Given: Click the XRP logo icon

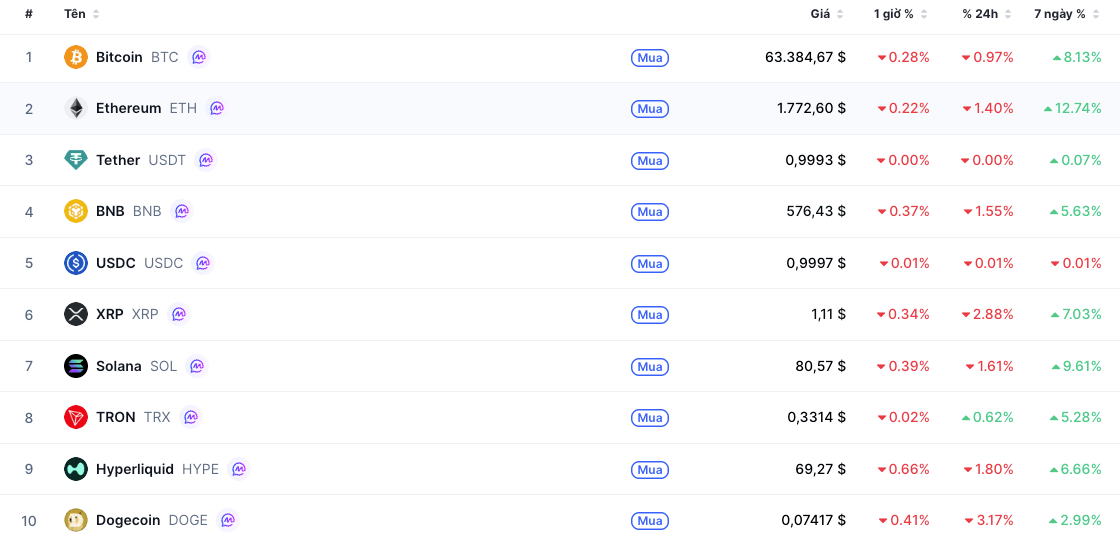Looking at the screenshot, I should click(x=76, y=314).
